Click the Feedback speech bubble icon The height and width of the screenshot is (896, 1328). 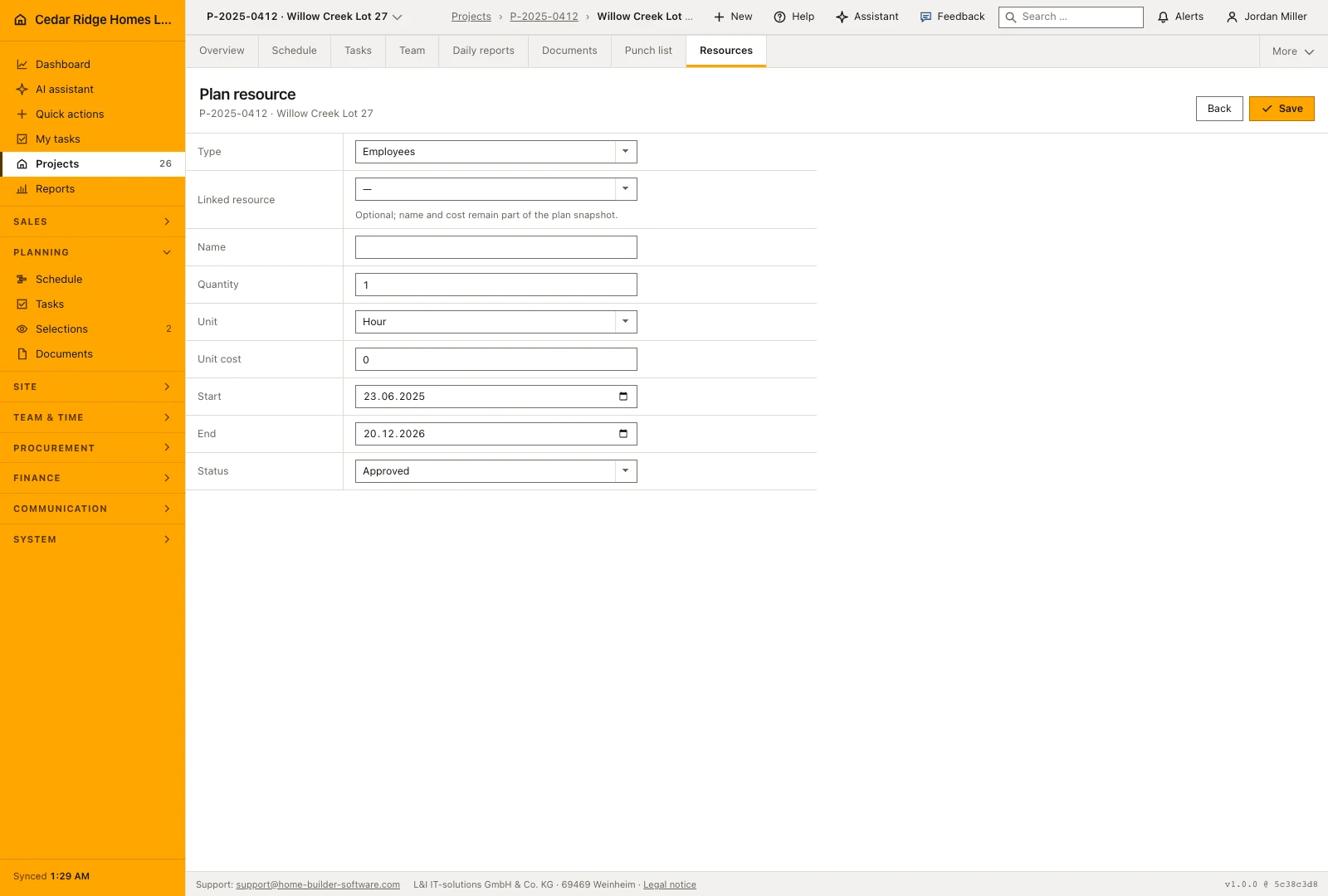coord(925,17)
